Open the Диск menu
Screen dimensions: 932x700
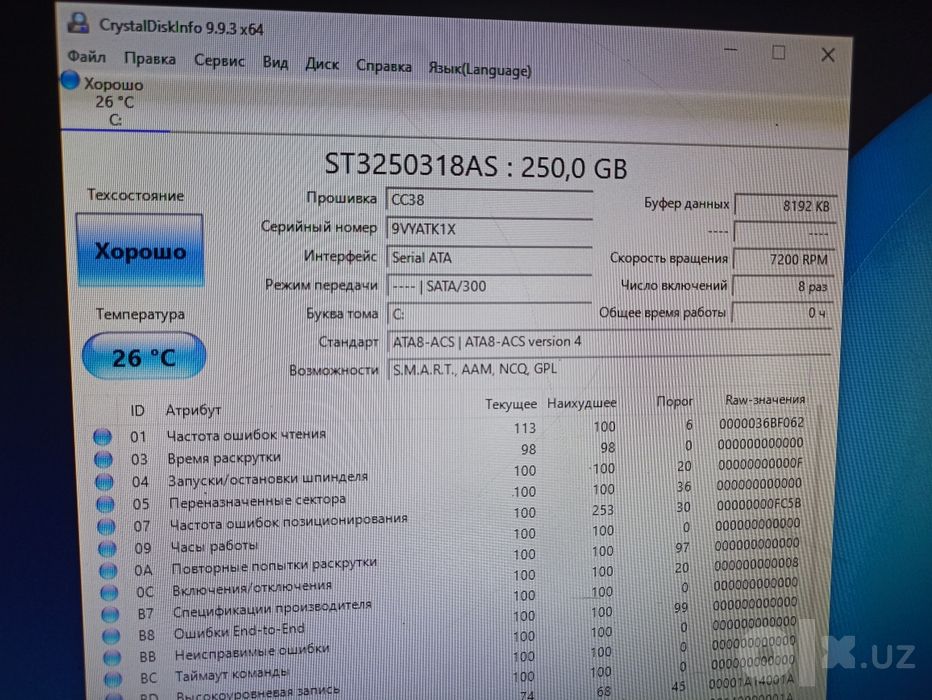pos(322,64)
